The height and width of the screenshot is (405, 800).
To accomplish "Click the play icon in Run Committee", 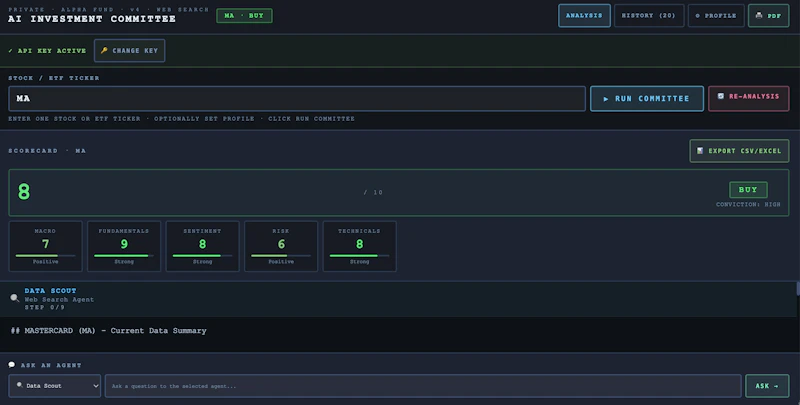I will point(606,99).
